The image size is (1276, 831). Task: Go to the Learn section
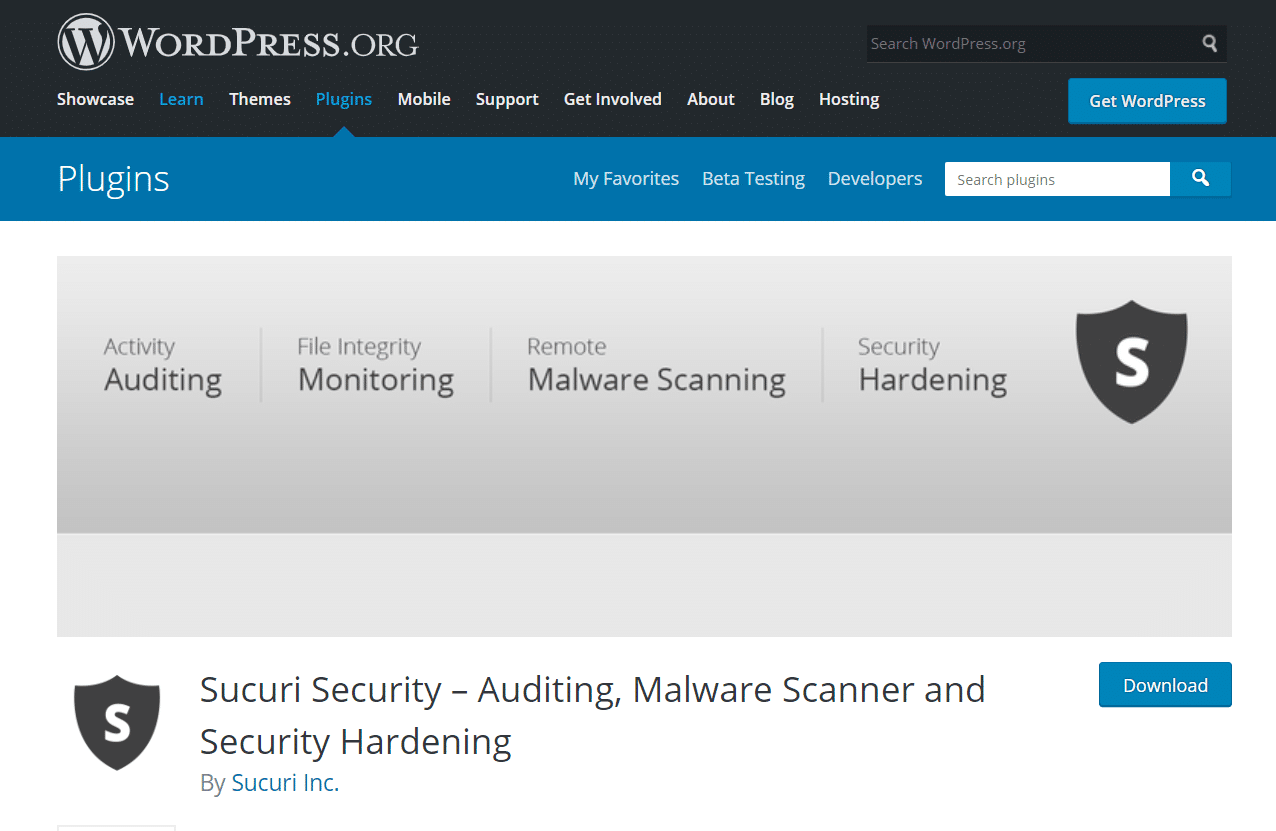pos(181,99)
